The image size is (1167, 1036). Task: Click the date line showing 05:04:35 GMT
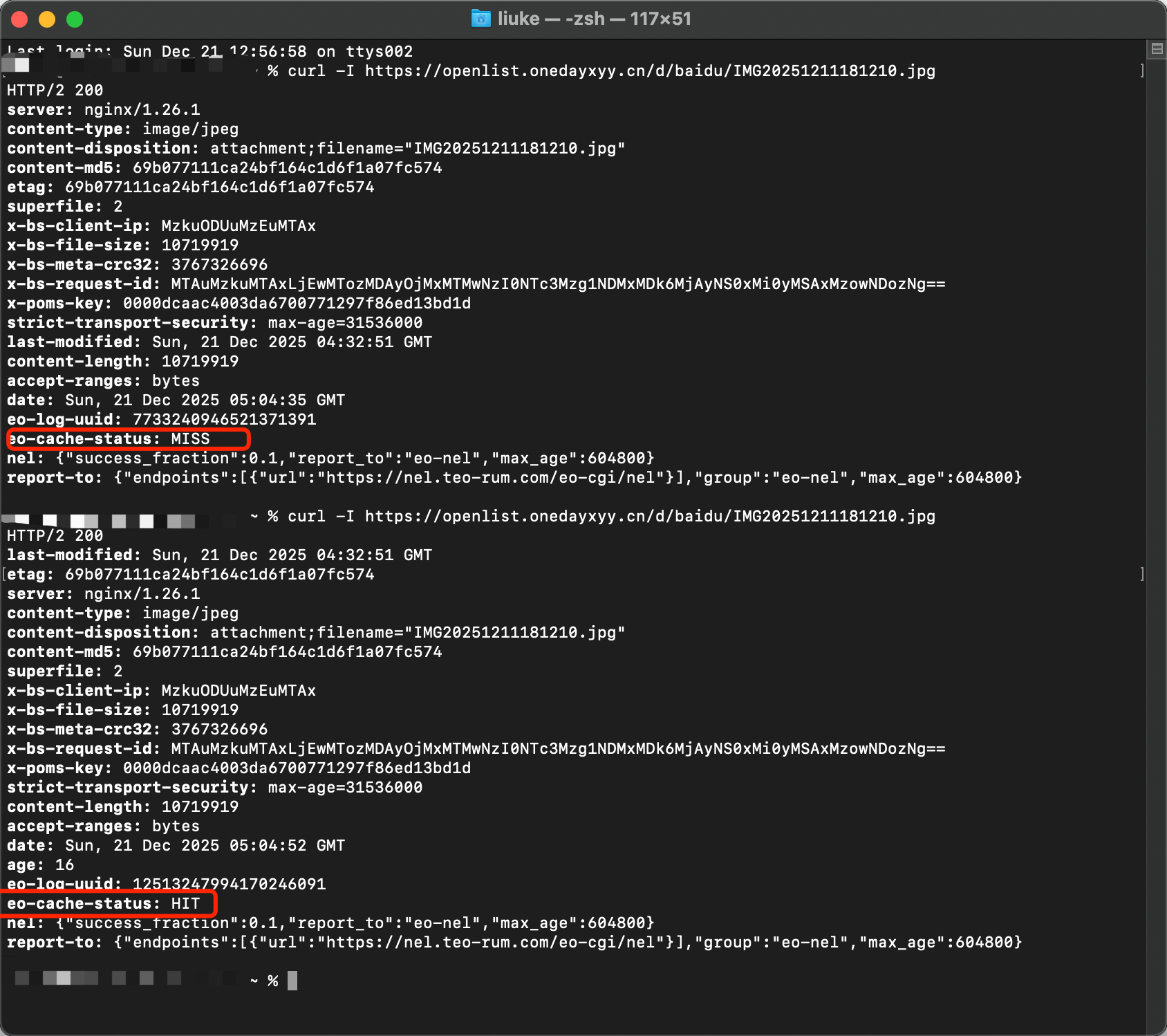point(176,400)
